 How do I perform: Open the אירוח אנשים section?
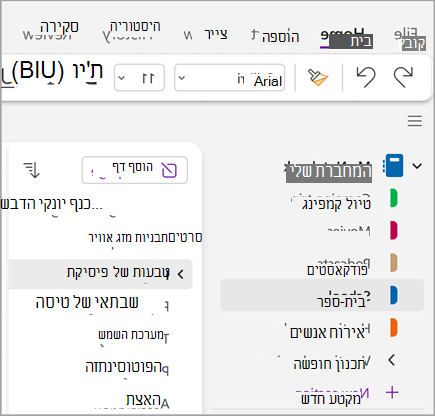point(328,332)
